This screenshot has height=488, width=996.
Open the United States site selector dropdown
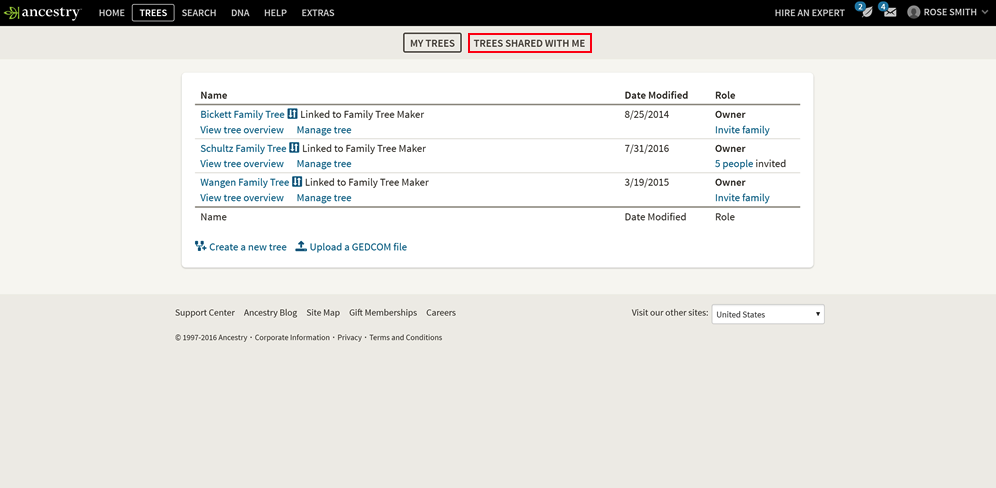(768, 314)
